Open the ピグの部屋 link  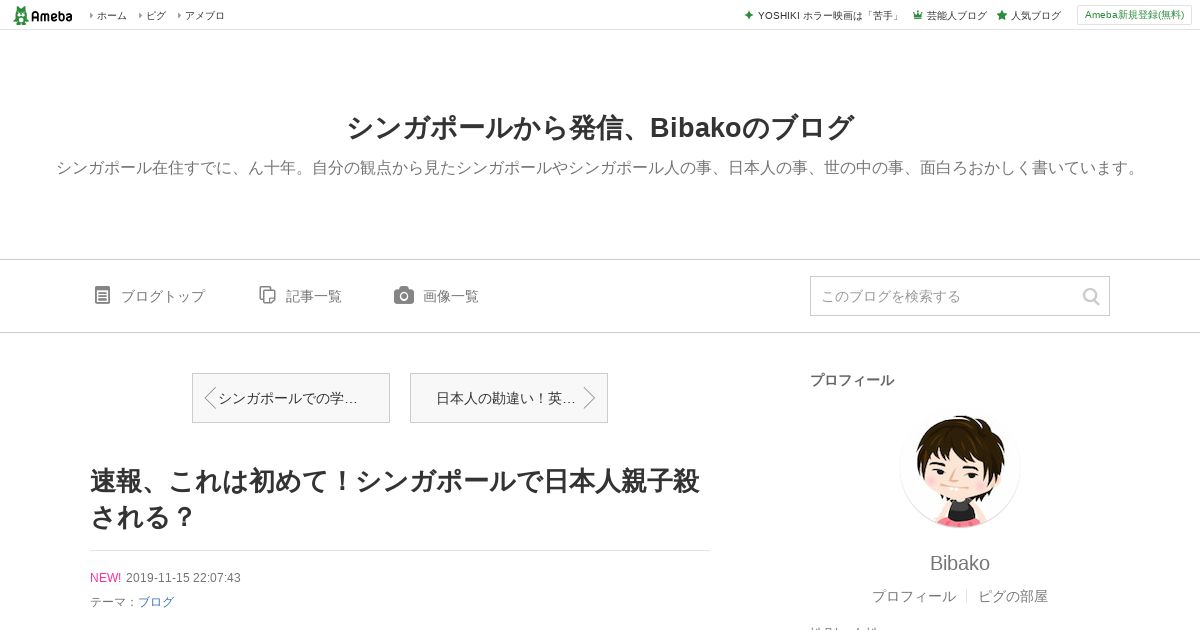pos(1013,596)
